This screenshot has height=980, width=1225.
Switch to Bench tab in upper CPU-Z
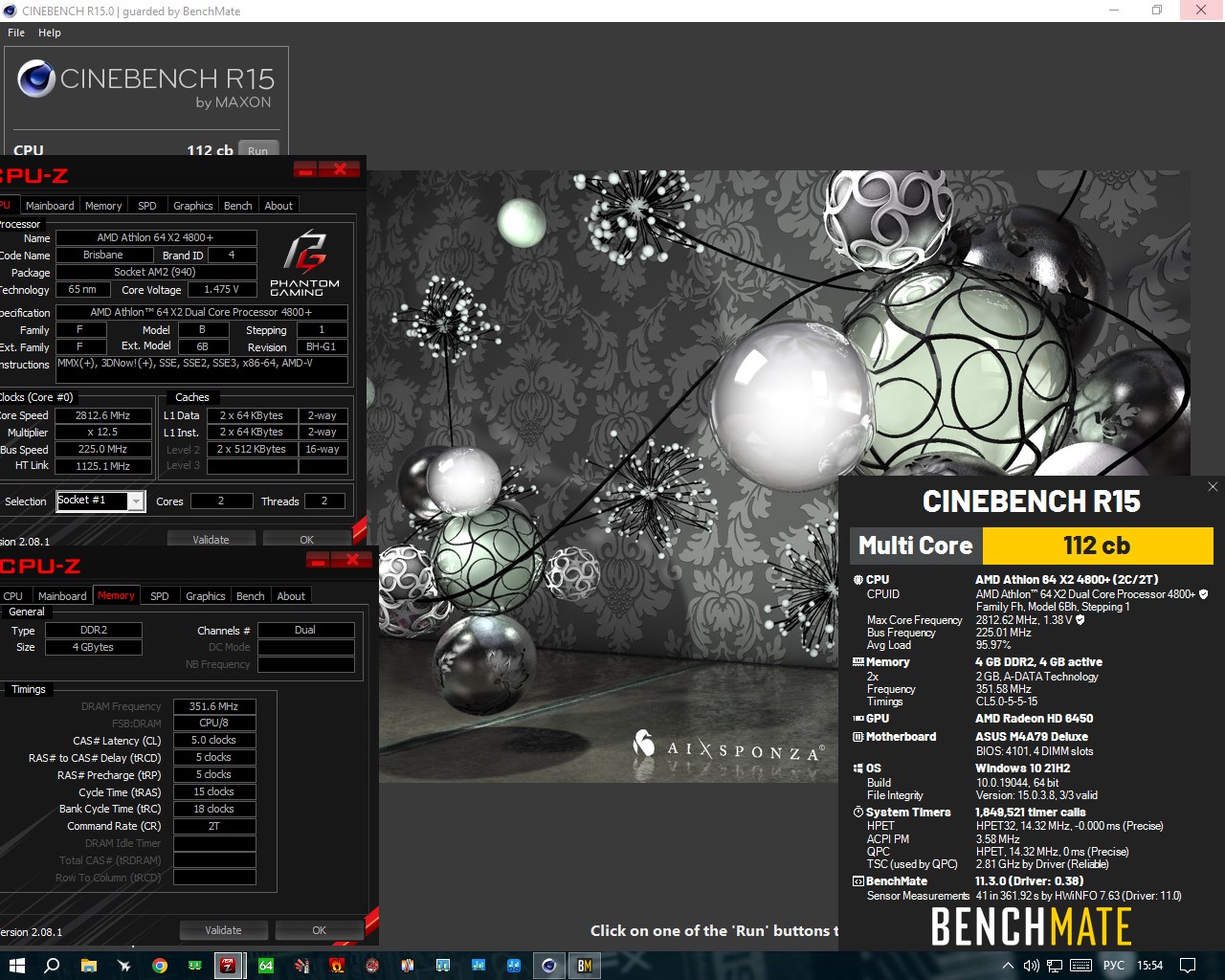[x=238, y=206]
